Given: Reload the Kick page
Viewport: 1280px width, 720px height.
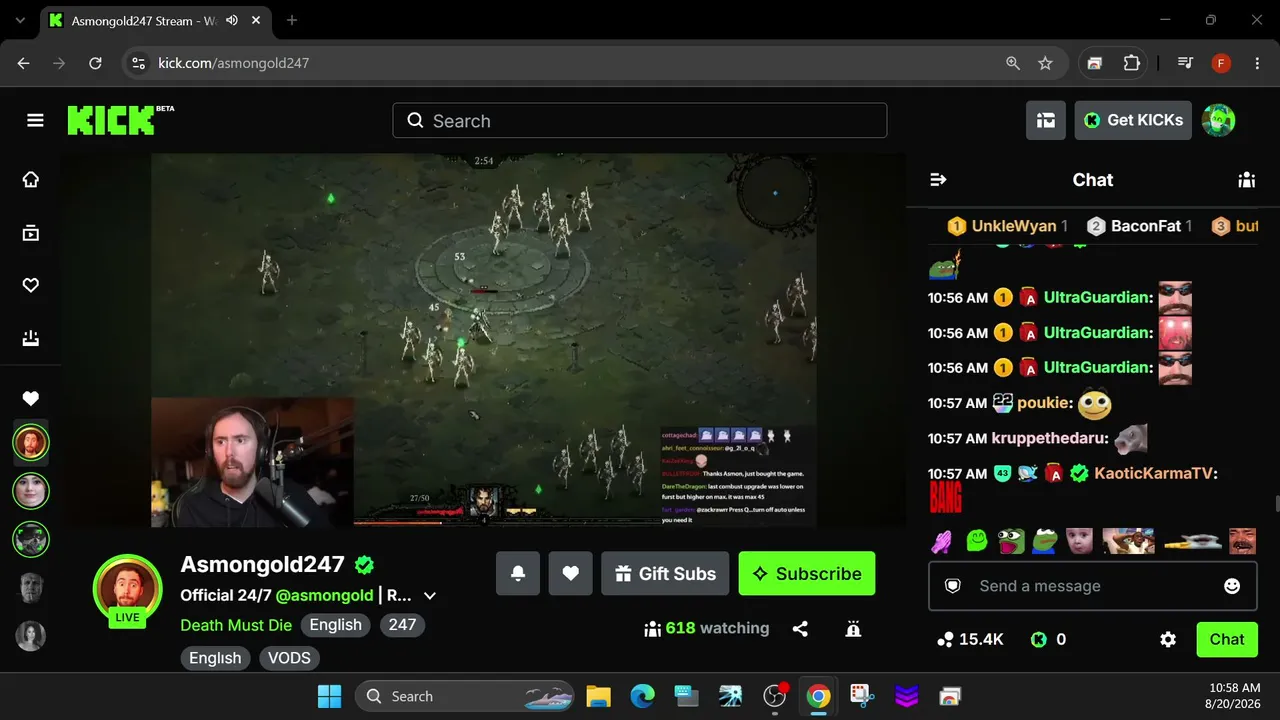Looking at the screenshot, I should click(95, 63).
